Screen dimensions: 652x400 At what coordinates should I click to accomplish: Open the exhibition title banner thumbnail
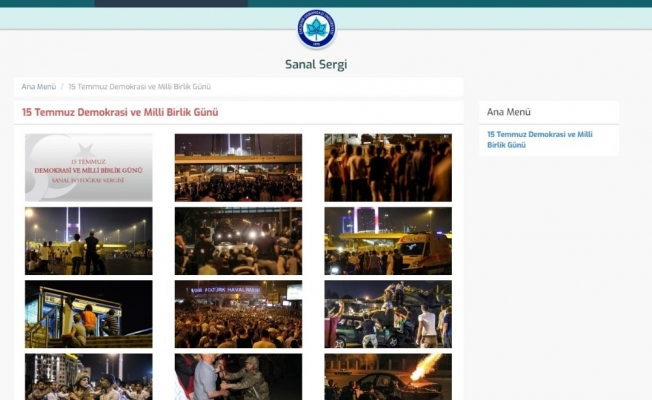click(89, 168)
